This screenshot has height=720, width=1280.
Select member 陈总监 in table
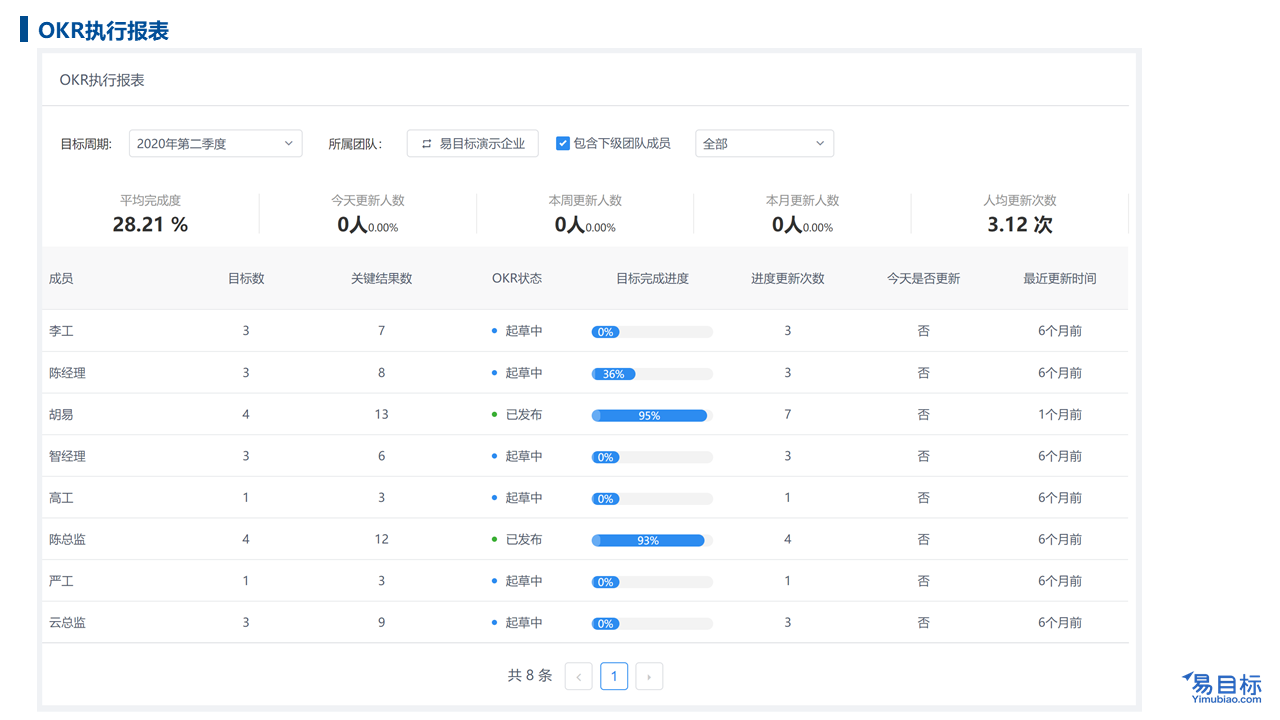pyautogui.click(x=67, y=539)
